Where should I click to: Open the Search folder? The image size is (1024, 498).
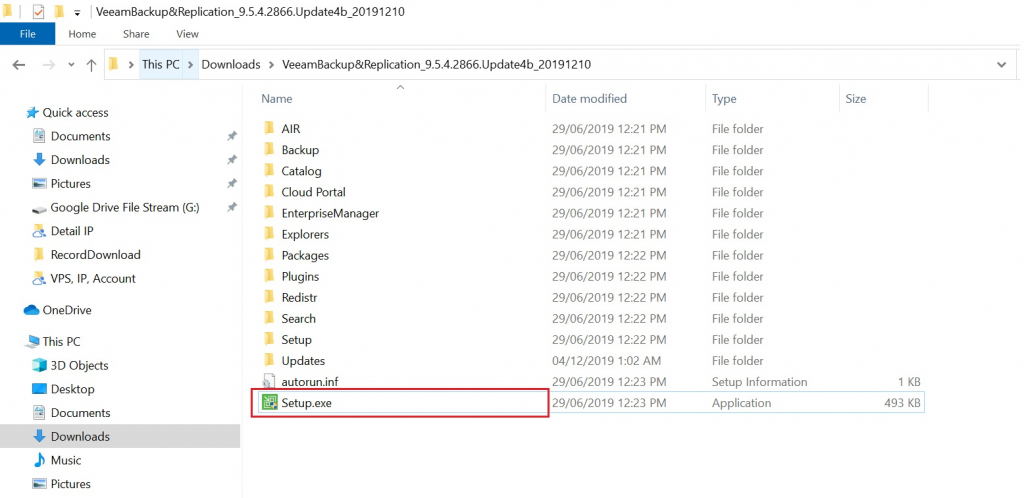coord(298,319)
